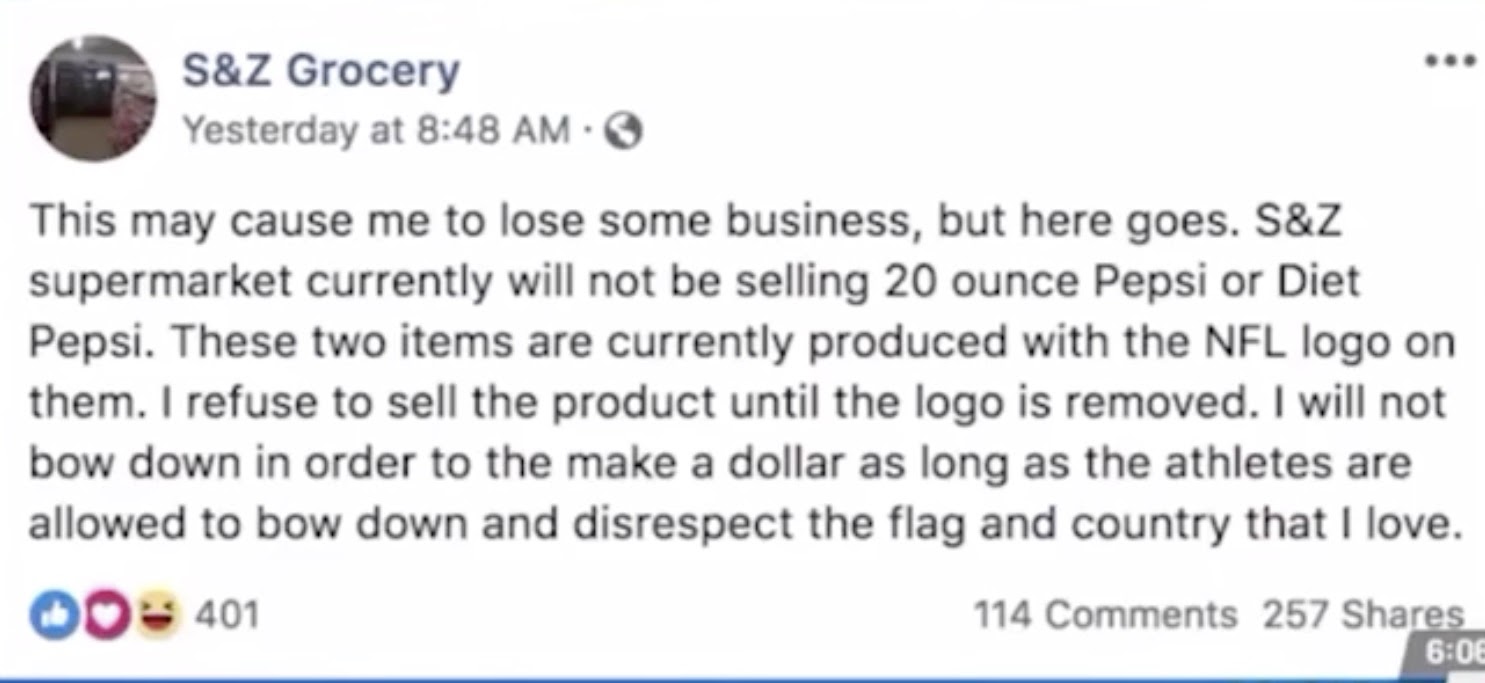Screen dimensions: 1485x683
Task: Click the blue video progress bar
Action: (700, 677)
